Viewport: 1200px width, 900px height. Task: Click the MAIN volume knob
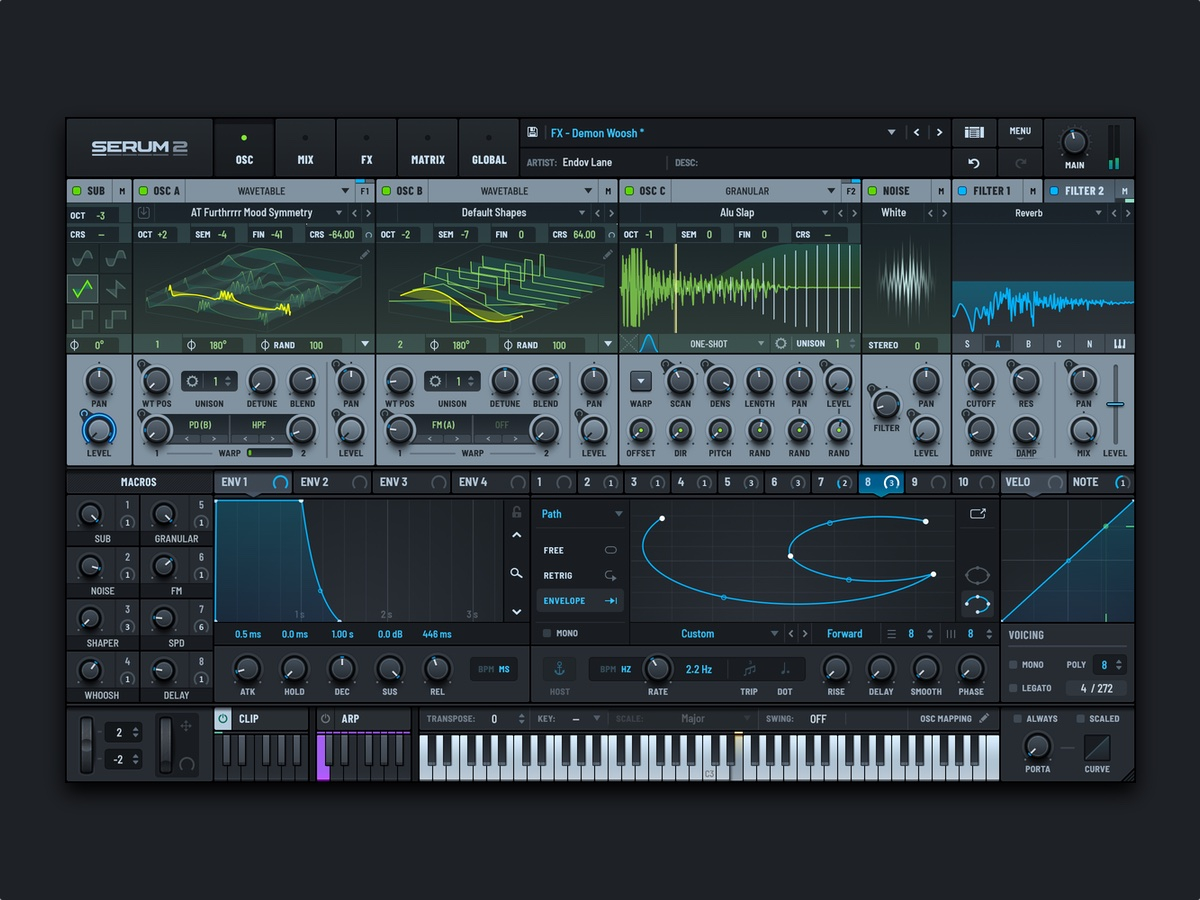click(1074, 142)
